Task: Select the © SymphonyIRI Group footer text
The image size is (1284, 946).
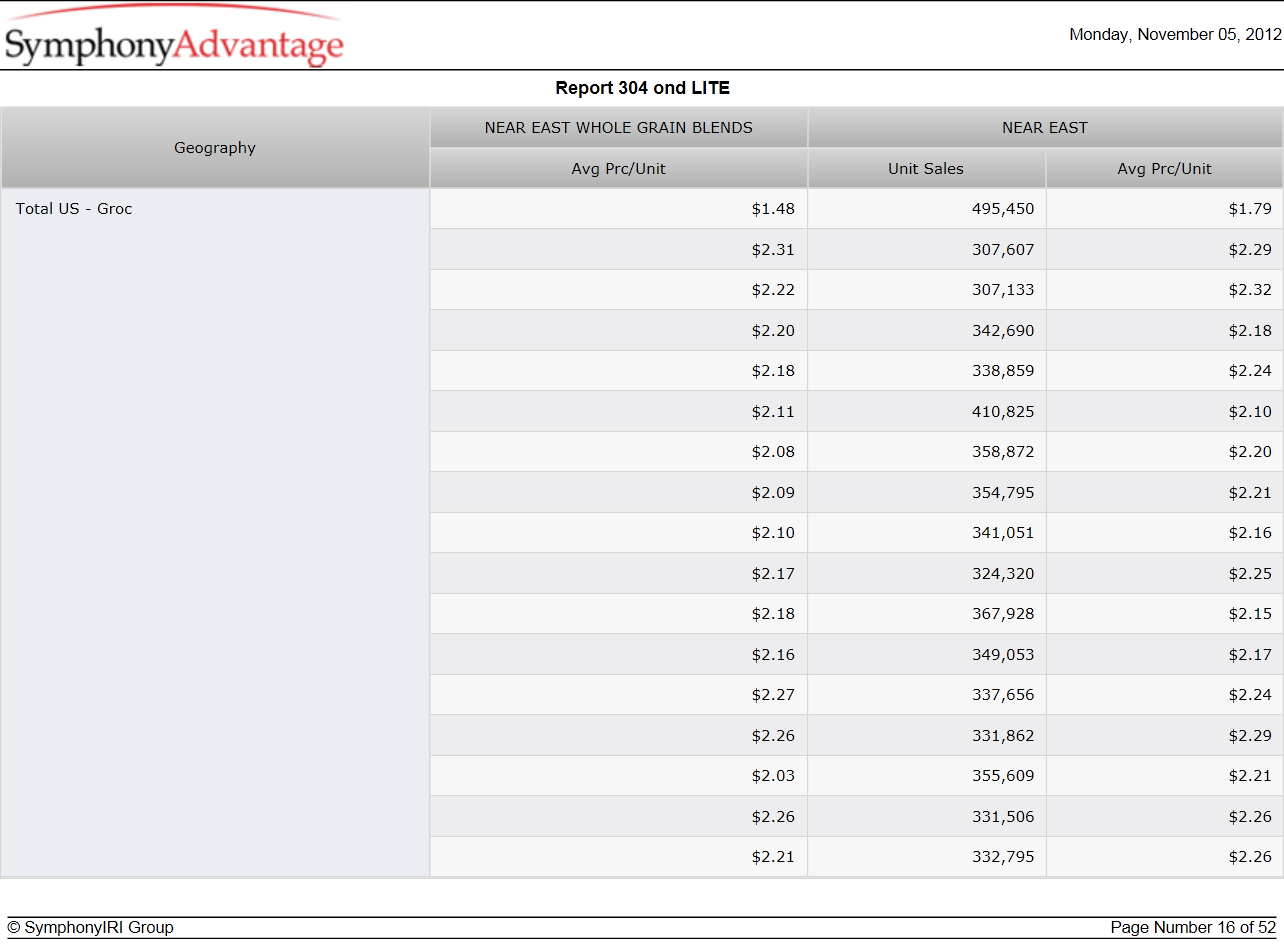Action: [90, 928]
